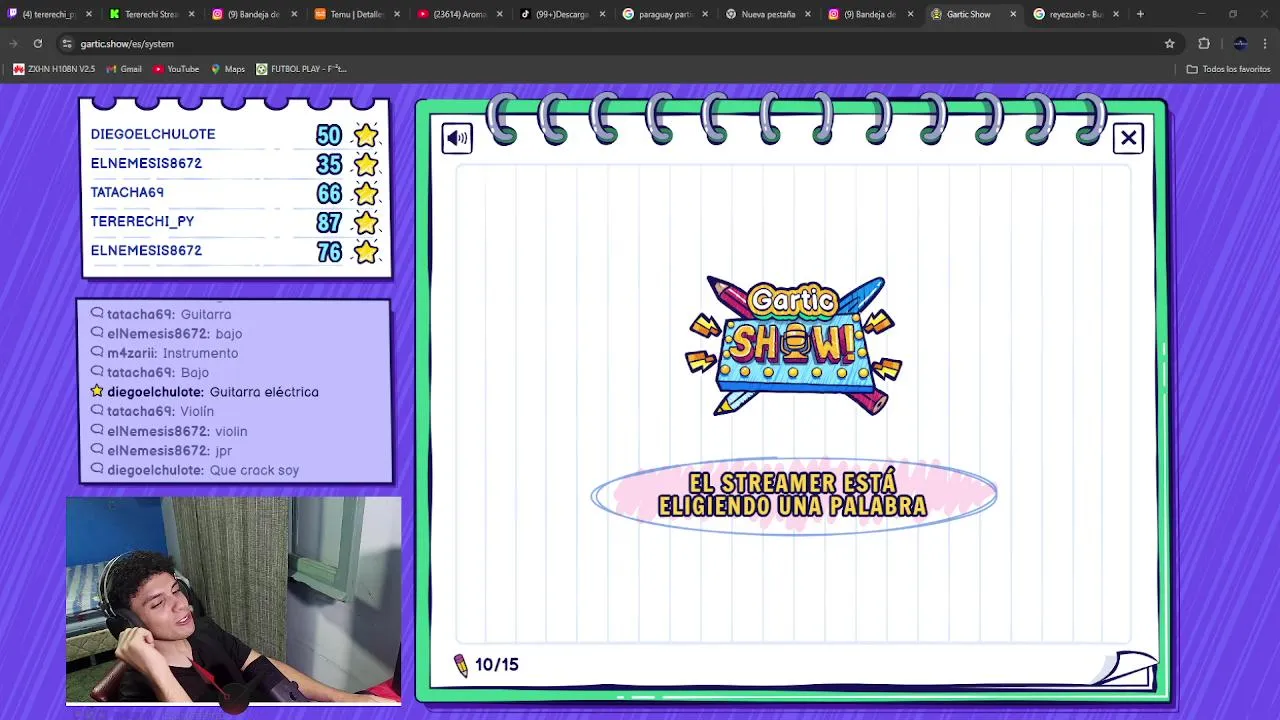
Task: Bookmark this page with the star icon
Action: [x=1169, y=44]
